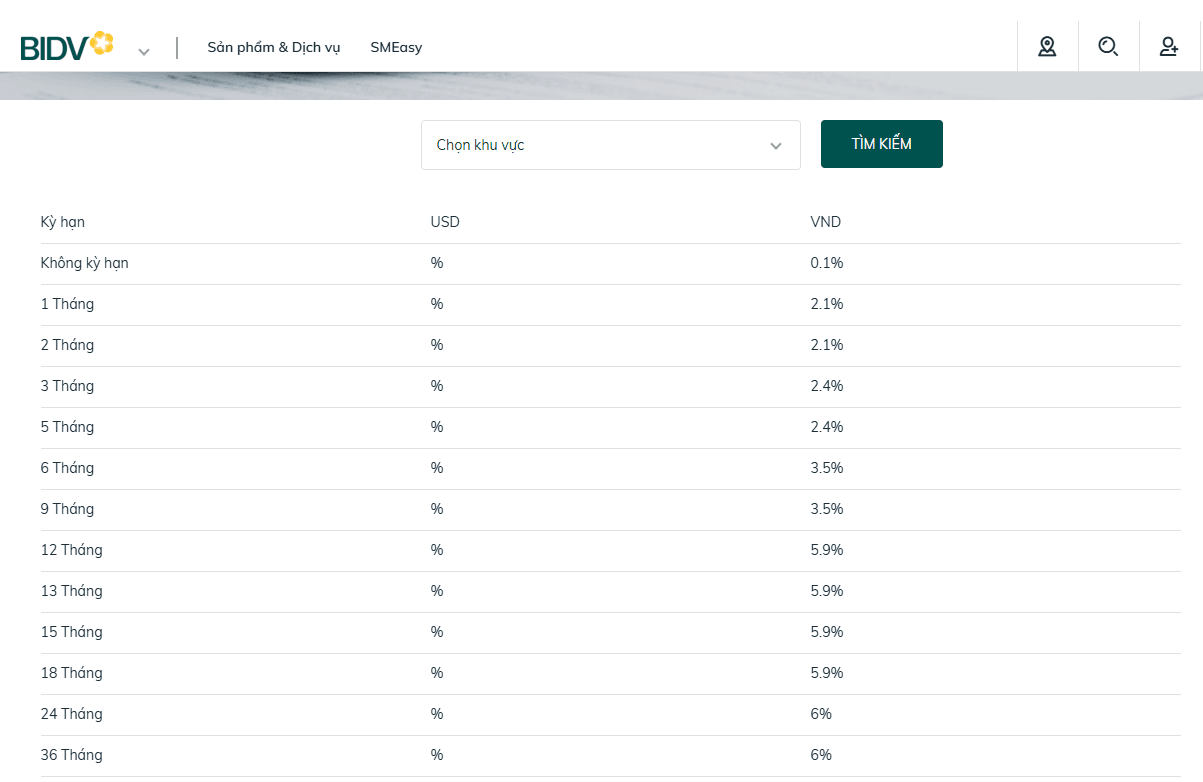The height and width of the screenshot is (782, 1203).
Task: Click the TÌM KIẾM button
Action: pyautogui.click(x=882, y=144)
